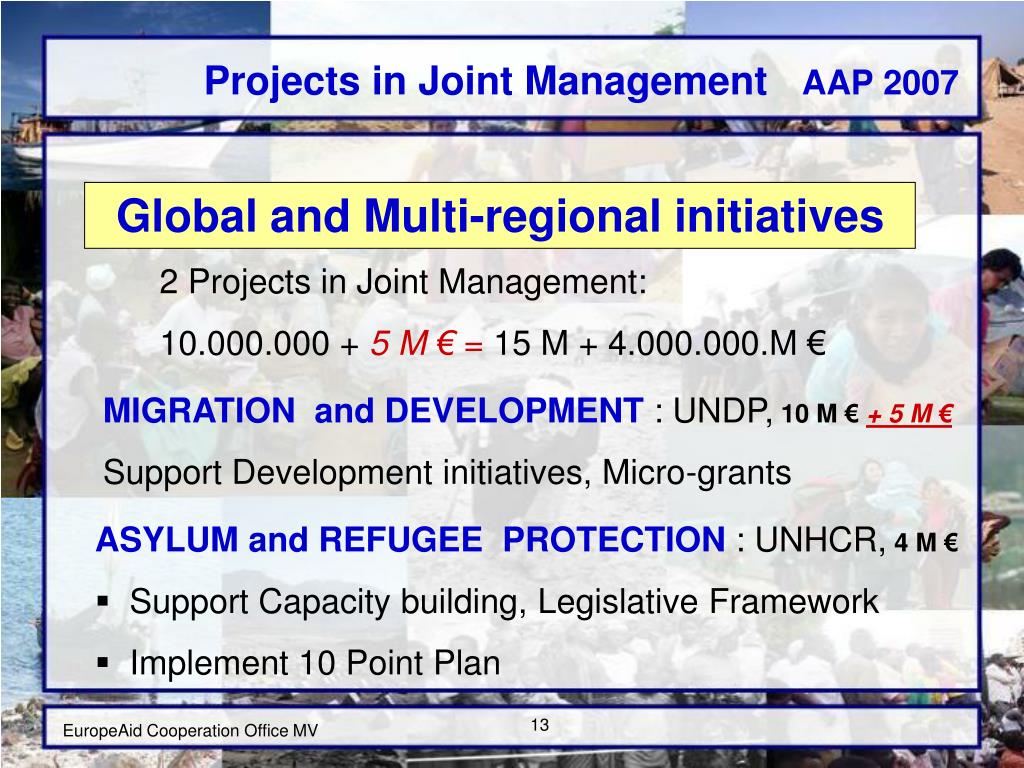
Task: Select the 'ASYLUM and REFUGEE PROTECTION' heading
Action: click(x=410, y=540)
